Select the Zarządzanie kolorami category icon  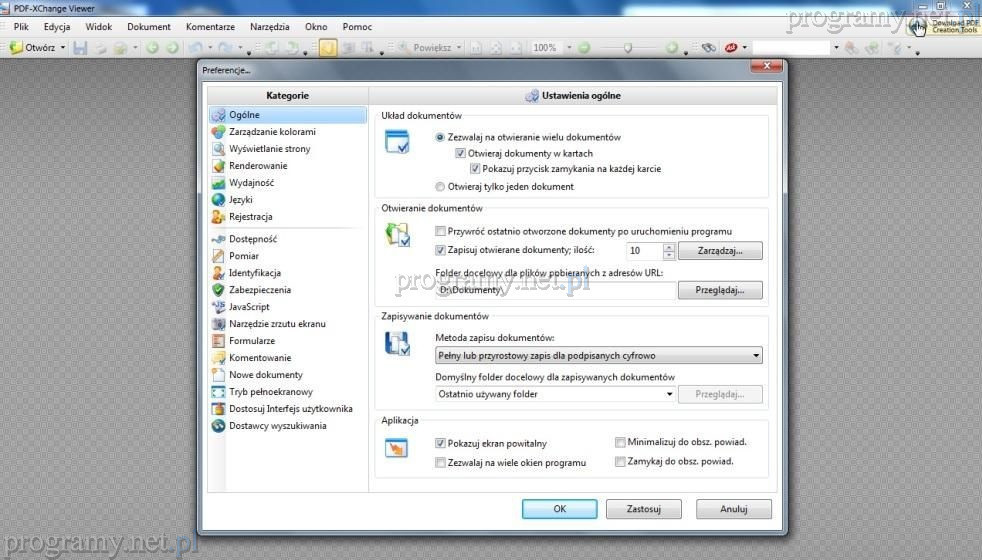pos(218,132)
